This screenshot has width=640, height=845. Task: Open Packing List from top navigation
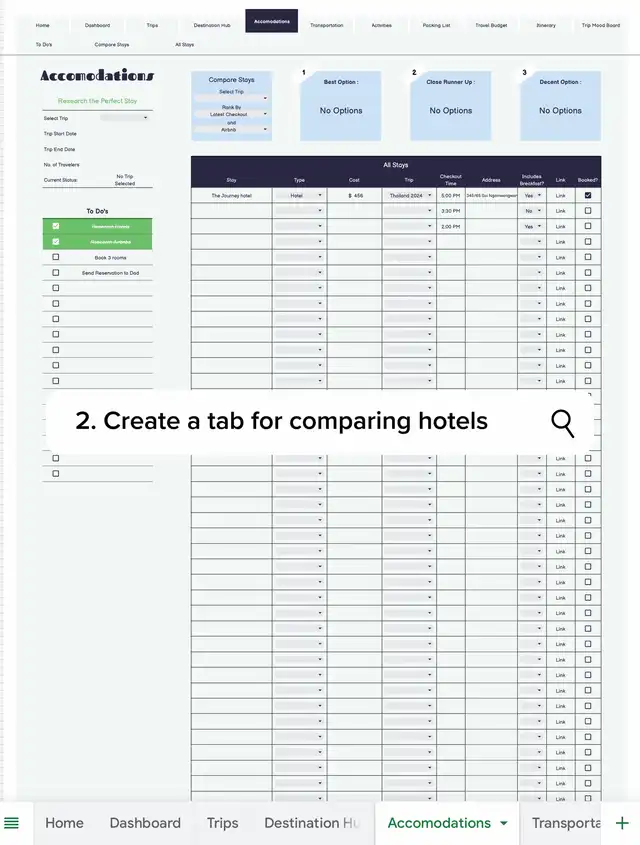[436, 25]
